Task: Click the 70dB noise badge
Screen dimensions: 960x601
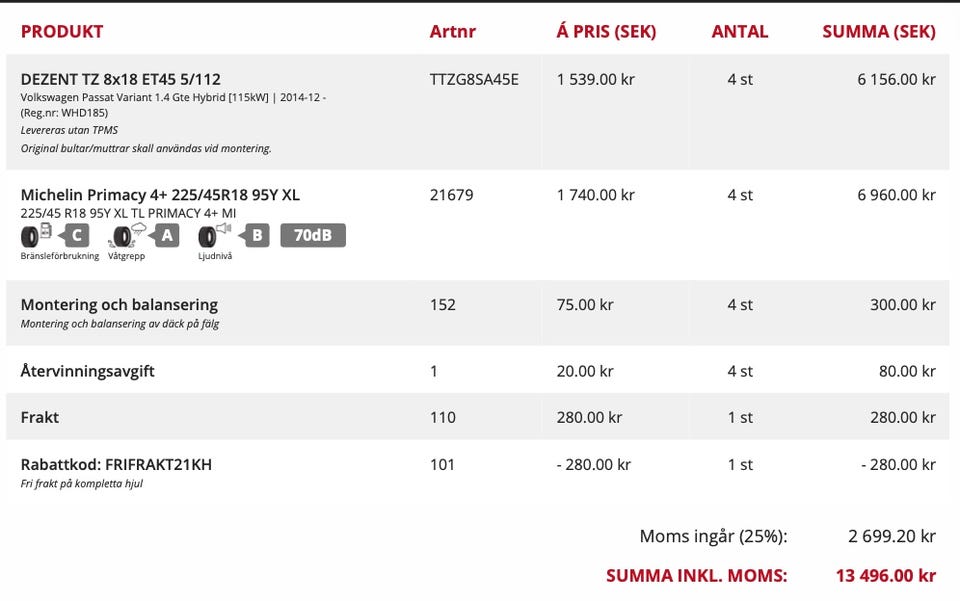Action: click(313, 236)
